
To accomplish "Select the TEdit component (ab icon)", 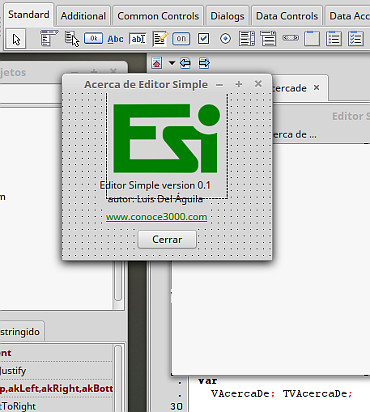I will [x=138, y=39].
